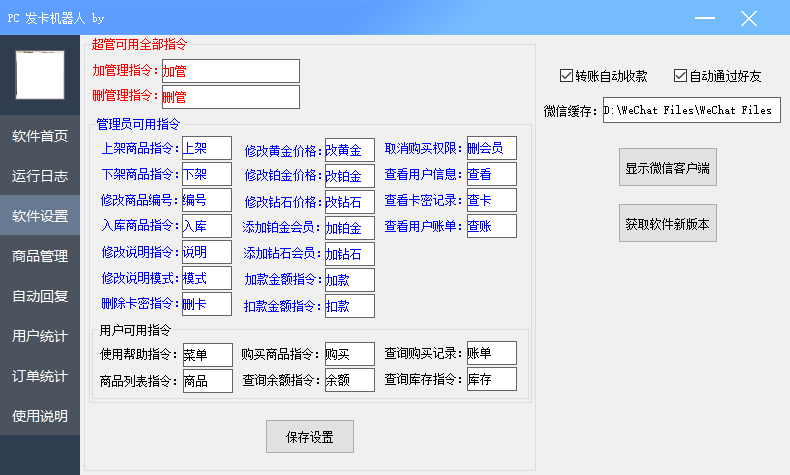Click the 查看卡密记录 input field

[x=492, y=200]
